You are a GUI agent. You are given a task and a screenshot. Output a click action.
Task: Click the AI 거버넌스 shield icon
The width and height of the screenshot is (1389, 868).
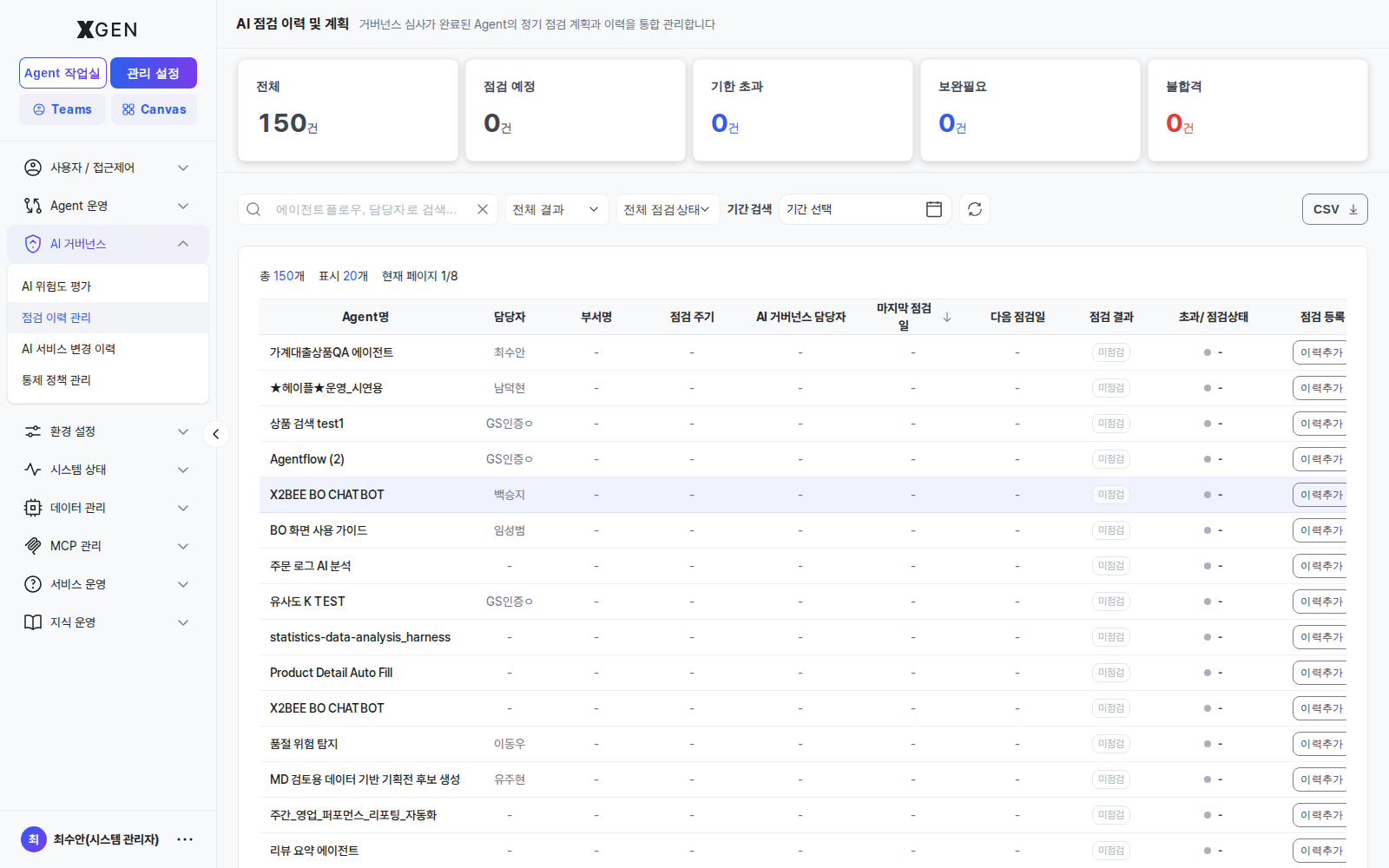tap(33, 244)
